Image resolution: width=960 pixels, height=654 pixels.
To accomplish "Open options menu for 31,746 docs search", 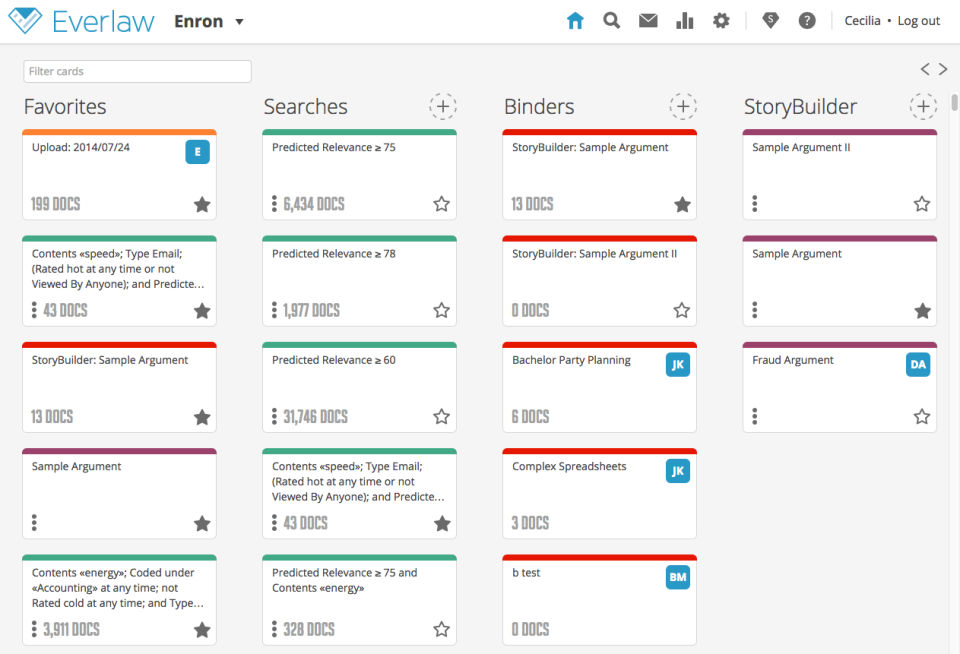I will 274,416.
